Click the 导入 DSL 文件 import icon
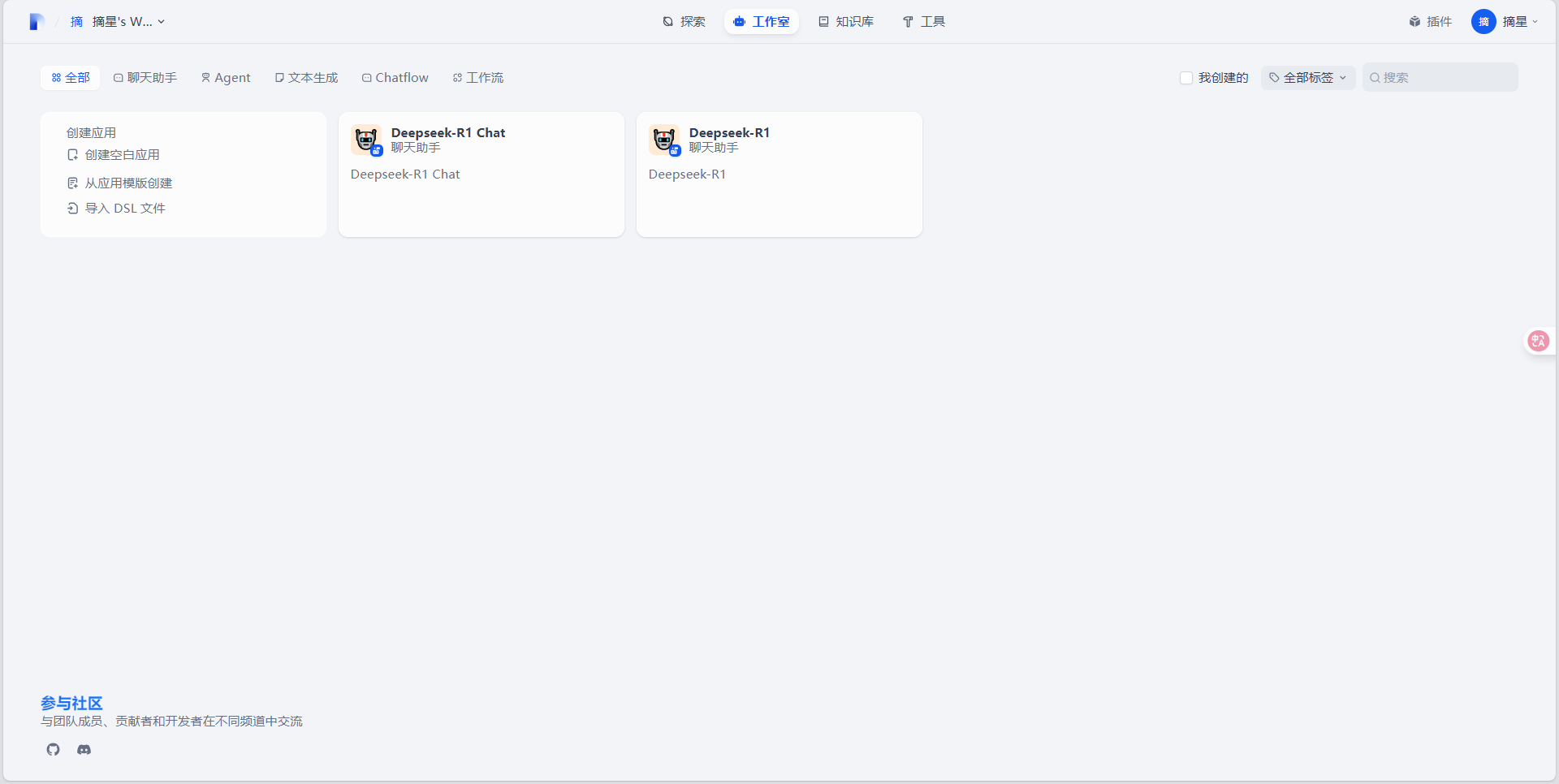The image size is (1559, 784). pyautogui.click(x=72, y=209)
